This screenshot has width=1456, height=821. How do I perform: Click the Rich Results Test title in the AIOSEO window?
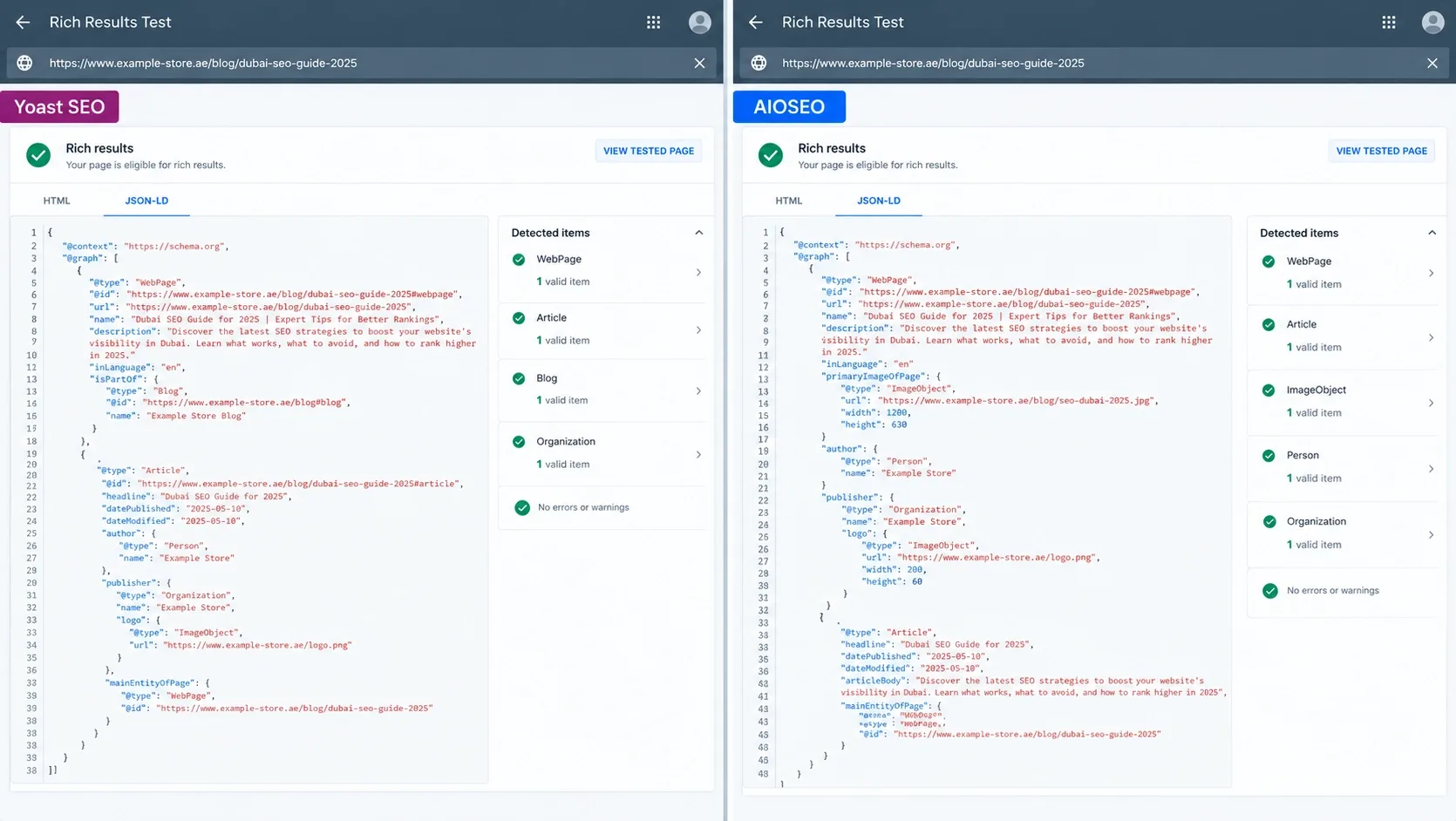(842, 23)
